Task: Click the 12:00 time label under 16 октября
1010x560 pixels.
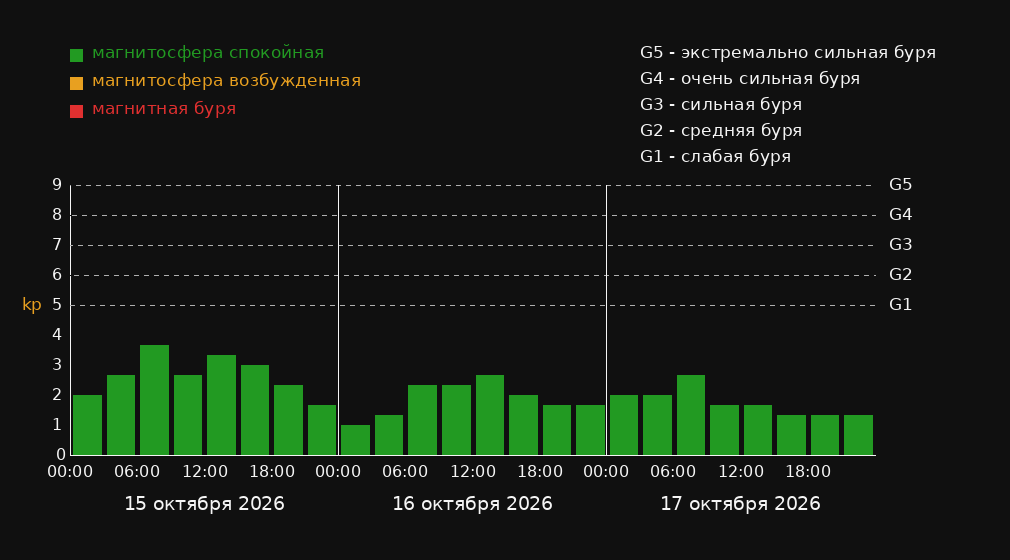Action: [x=473, y=472]
